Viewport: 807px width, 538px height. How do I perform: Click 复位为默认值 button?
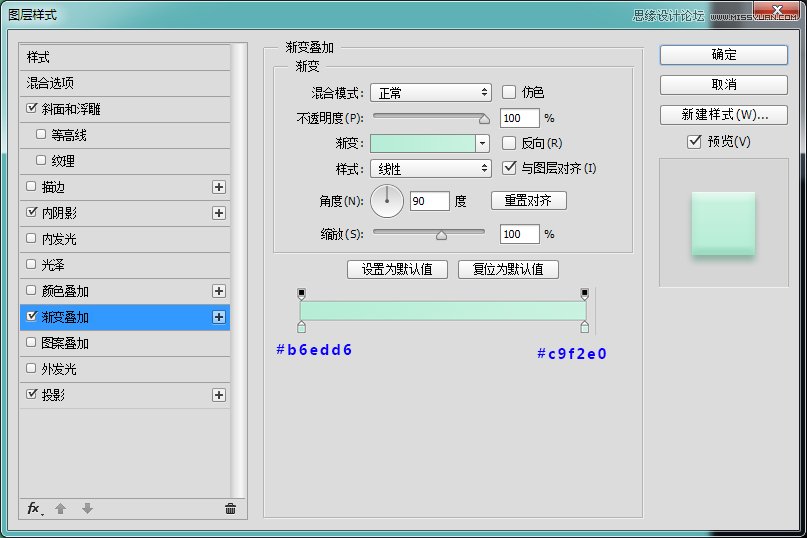pyautogui.click(x=508, y=269)
